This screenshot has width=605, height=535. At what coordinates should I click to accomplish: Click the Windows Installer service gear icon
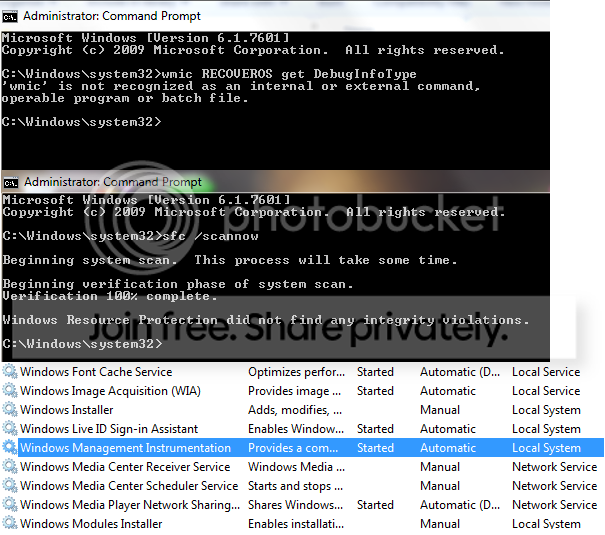10,410
